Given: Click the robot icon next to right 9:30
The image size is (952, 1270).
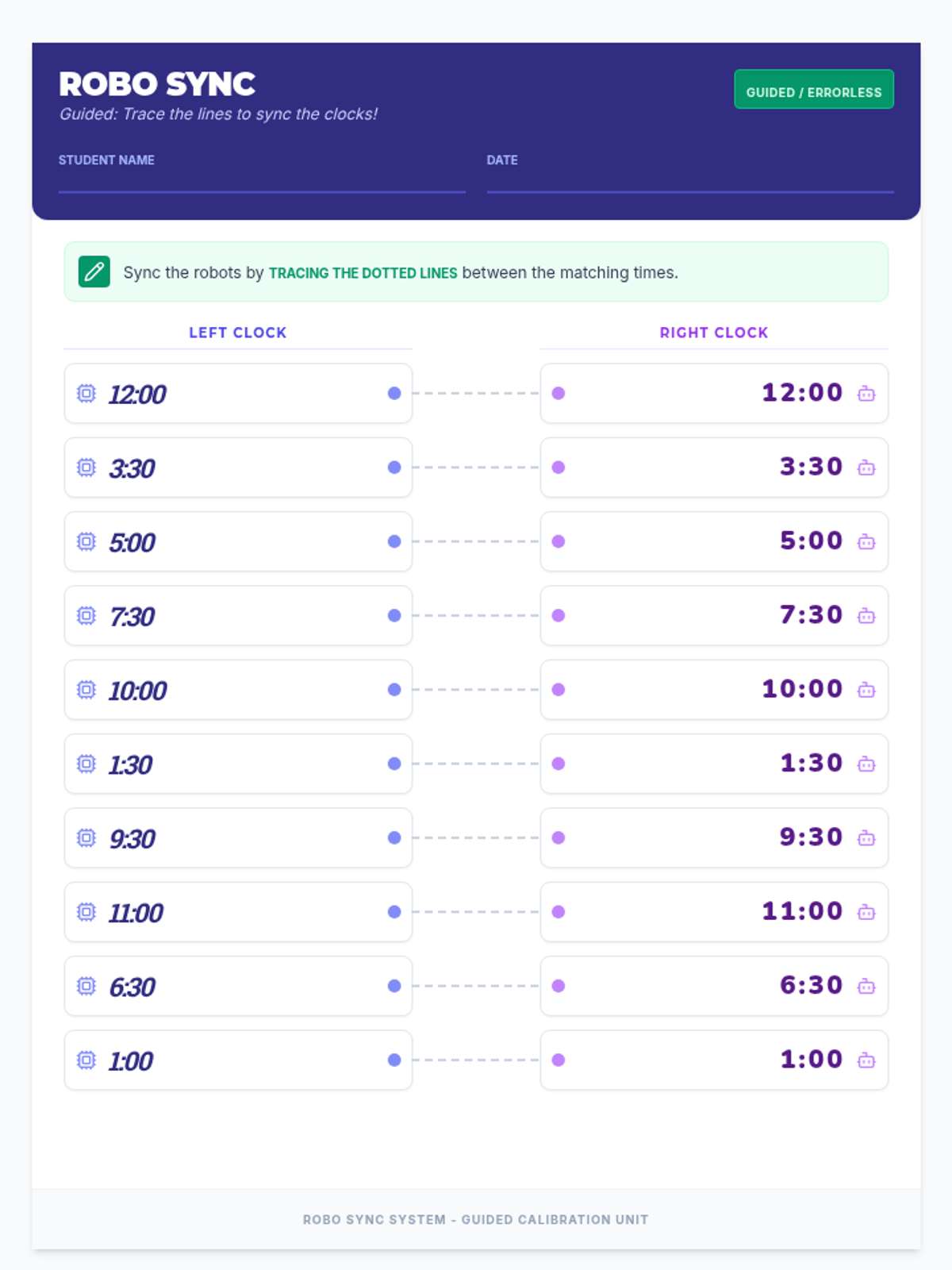Looking at the screenshot, I should pos(866,838).
